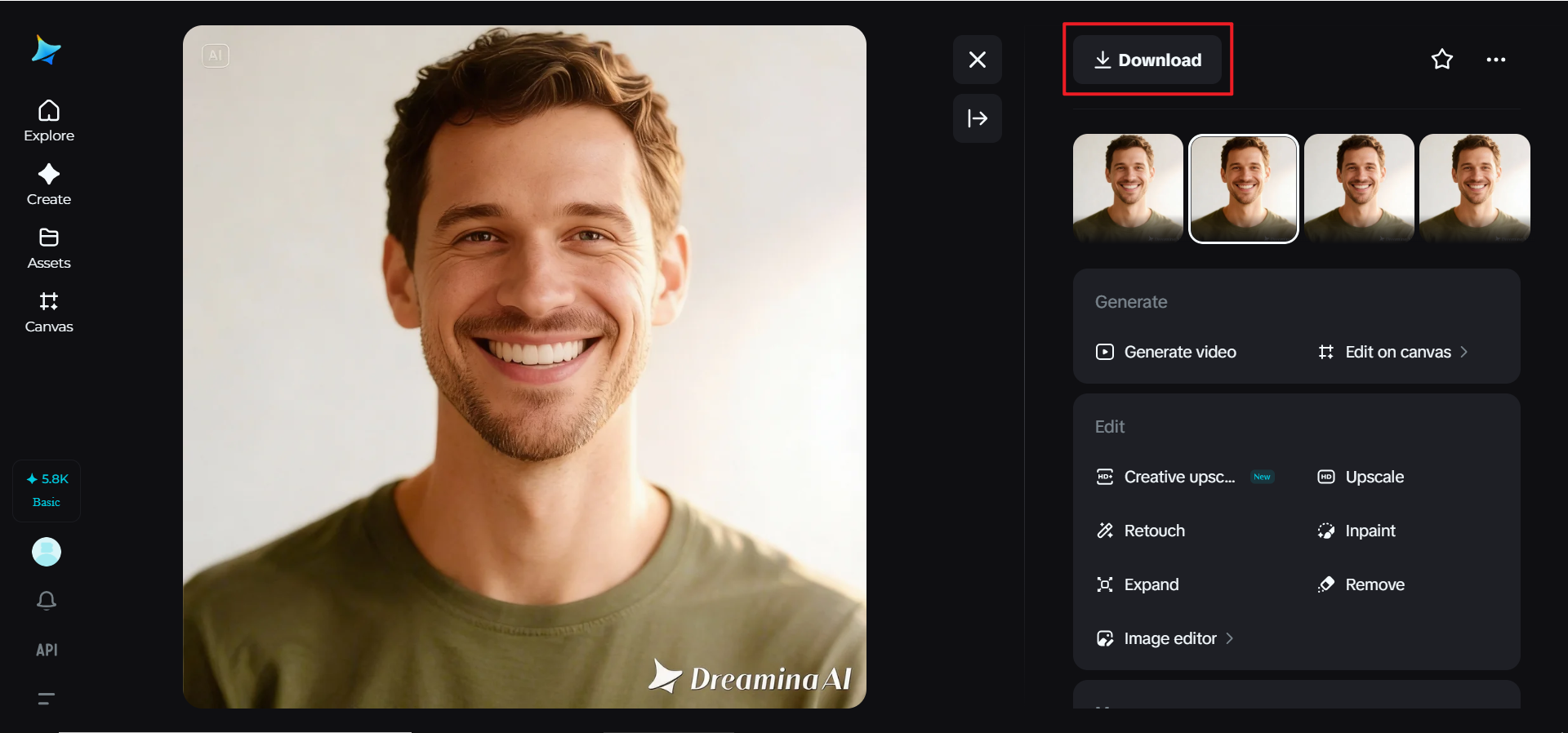Click the AI badge on the image
The height and width of the screenshot is (733, 1568).
point(216,56)
